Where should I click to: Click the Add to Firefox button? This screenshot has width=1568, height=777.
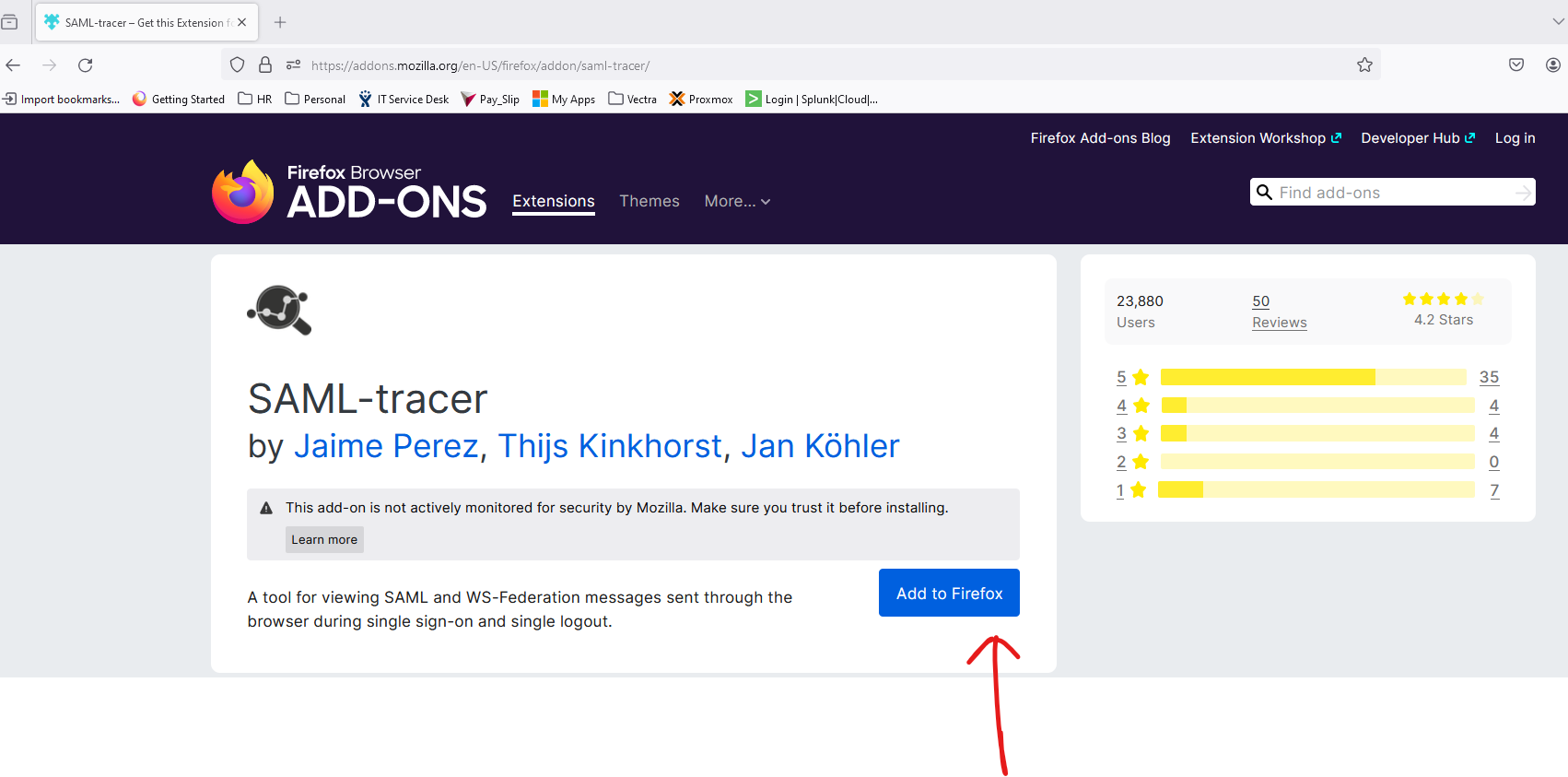pyautogui.click(x=948, y=593)
